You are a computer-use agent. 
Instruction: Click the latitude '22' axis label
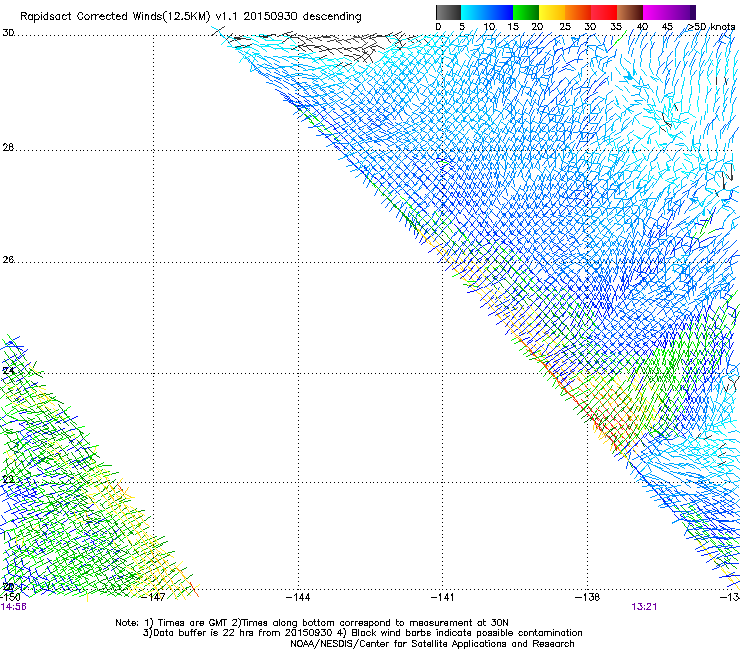pyautogui.click(x=8, y=480)
